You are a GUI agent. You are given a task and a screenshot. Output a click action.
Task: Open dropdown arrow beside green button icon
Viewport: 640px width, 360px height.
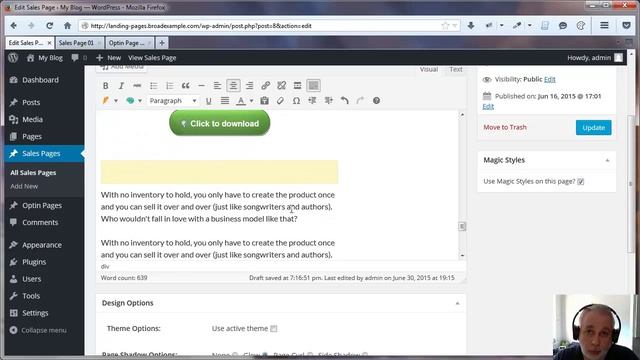click(140, 101)
